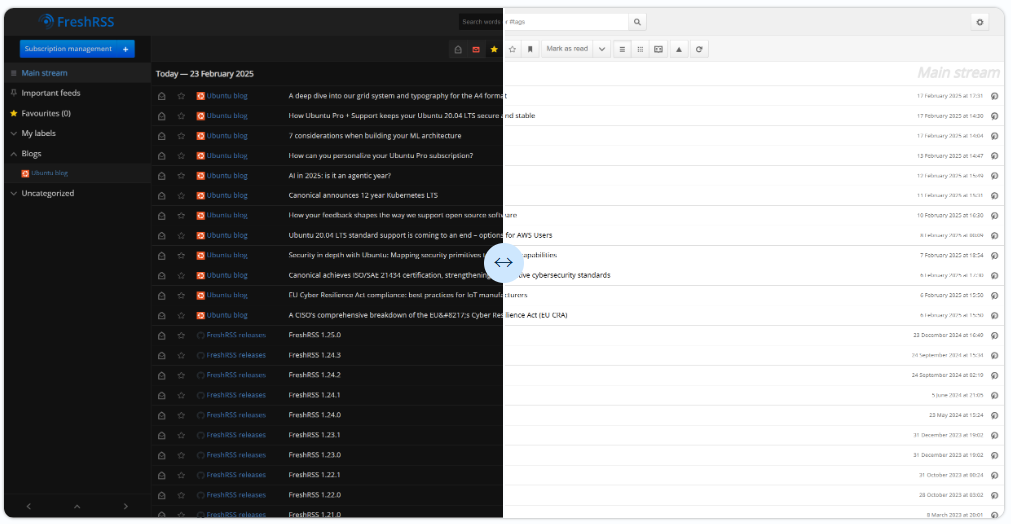Open article 'FreshRSS 1.22.1'
This screenshot has width=1011, height=524.
coord(315,476)
